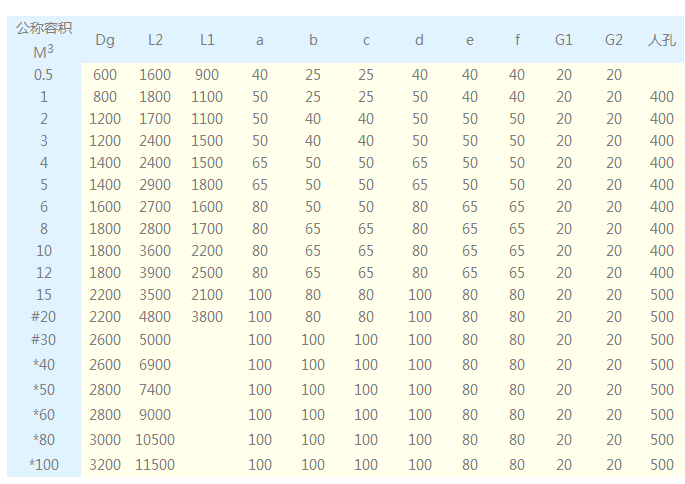Click the 公称容积 column header
Image resolution: width=685 pixels, height=484 pixels.
pos(44,28)
